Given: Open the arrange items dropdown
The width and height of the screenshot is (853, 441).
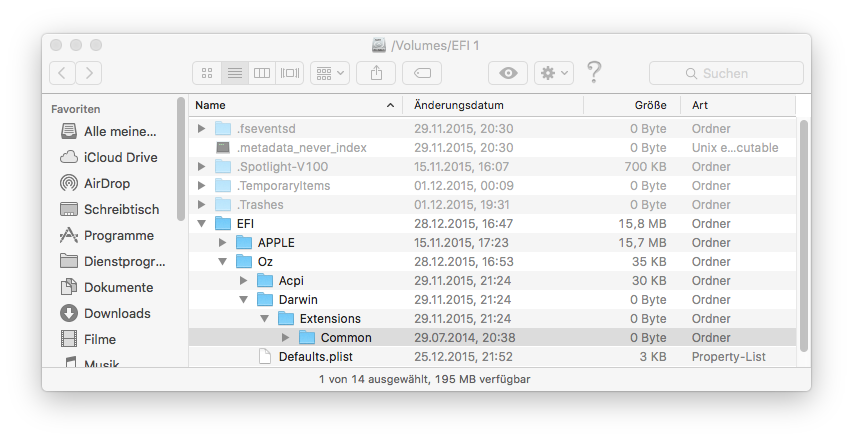Looking at the screenshot, I should click(x=329, y=73).
